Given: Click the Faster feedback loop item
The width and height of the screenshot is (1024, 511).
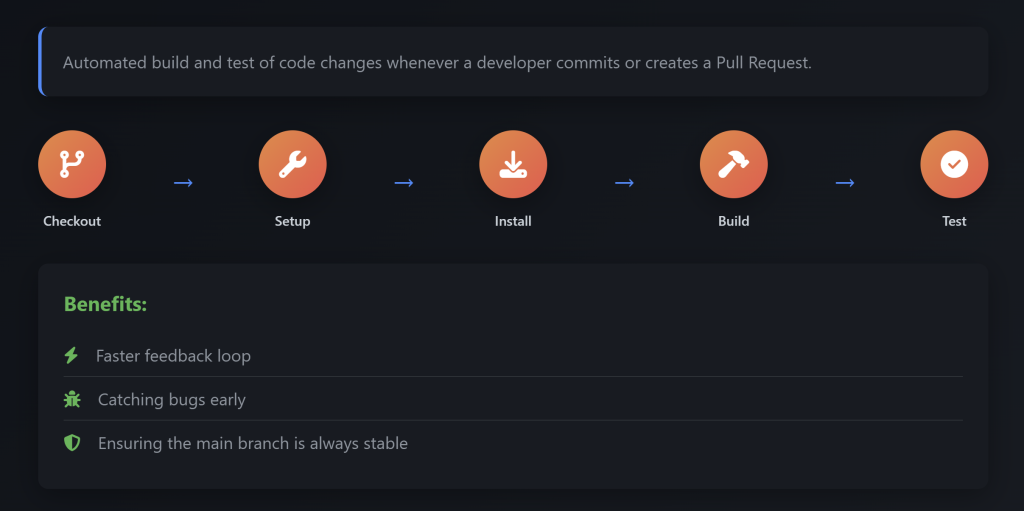Looking at the screenshot, I should 173,356.
